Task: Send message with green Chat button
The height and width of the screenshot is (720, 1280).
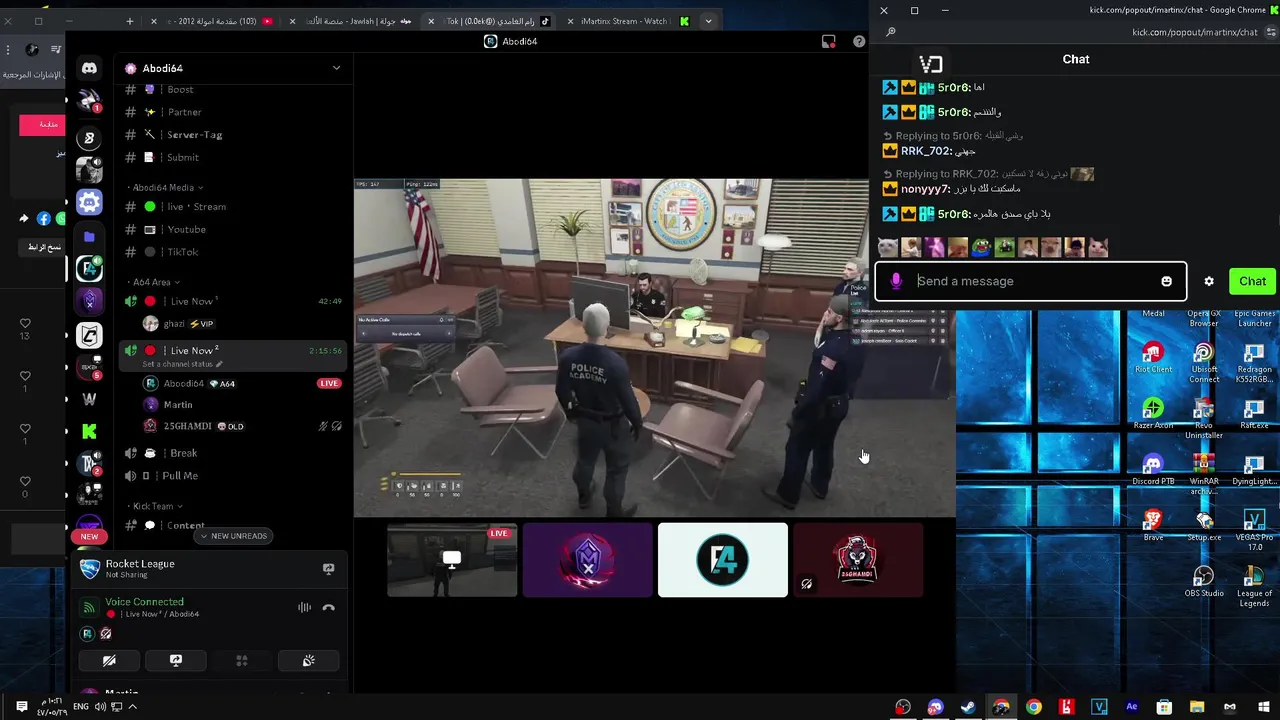Action: coord(1252,281)
